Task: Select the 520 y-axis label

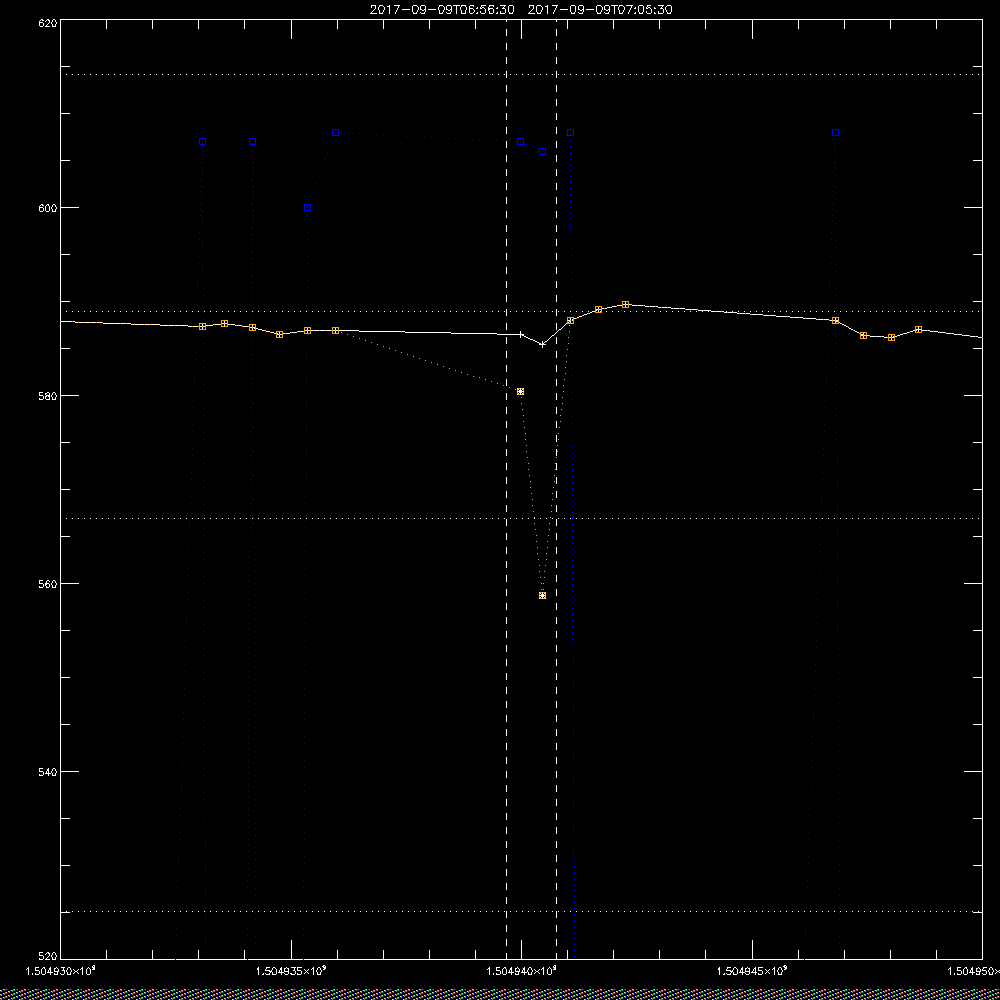Action: click(47, 956)
